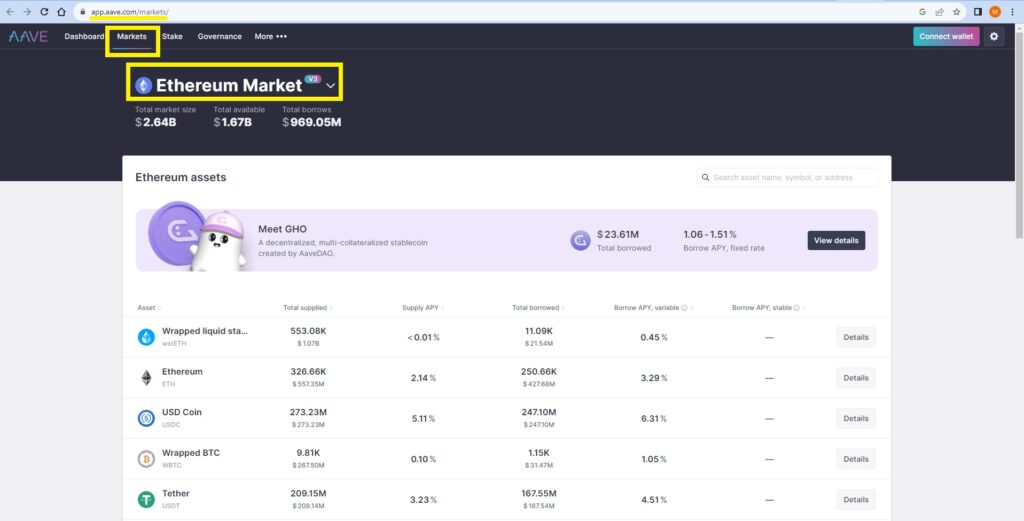Viewport: 1024px width, 521px height.
Task: Click the $969.05M total borrows value
Action: pyautogui.click(x=312, y=122)
